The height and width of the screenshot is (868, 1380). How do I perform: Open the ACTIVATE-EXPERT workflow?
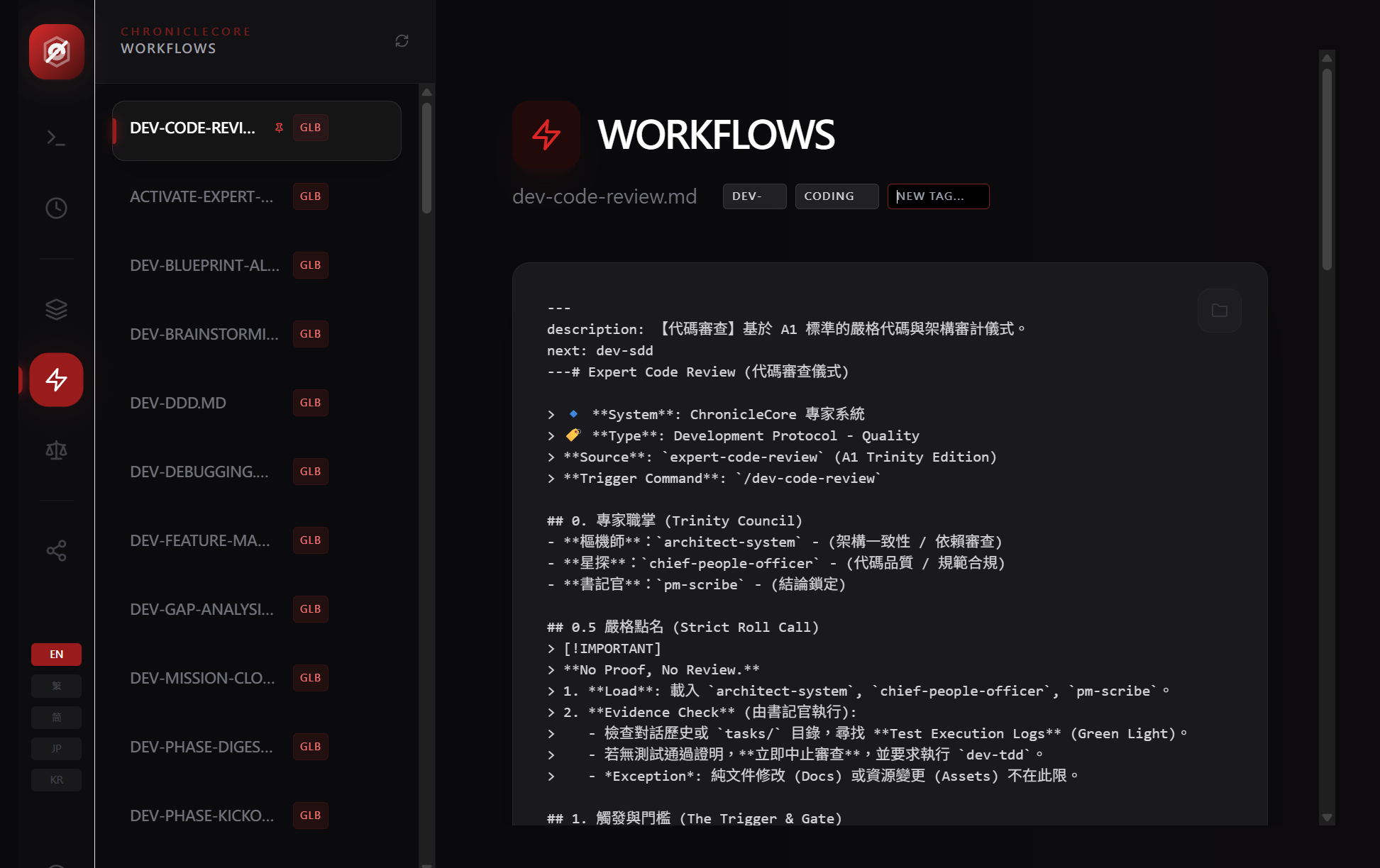point(202,196)
